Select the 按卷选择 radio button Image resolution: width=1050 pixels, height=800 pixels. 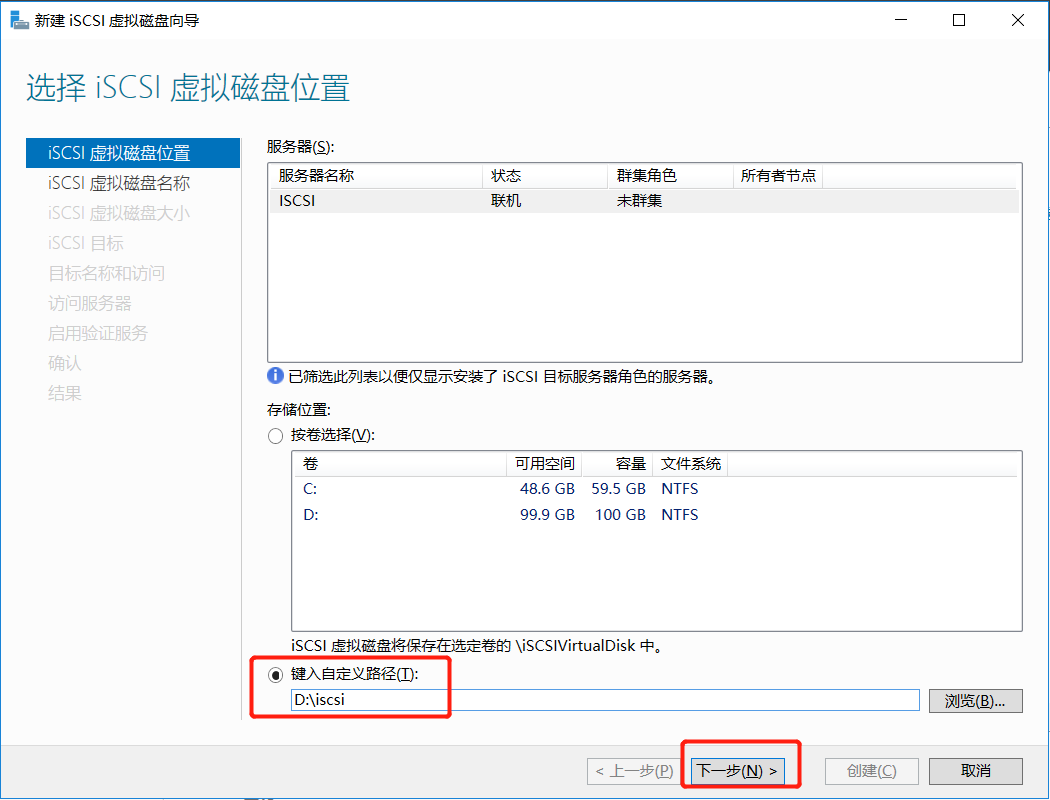(275, 435)
